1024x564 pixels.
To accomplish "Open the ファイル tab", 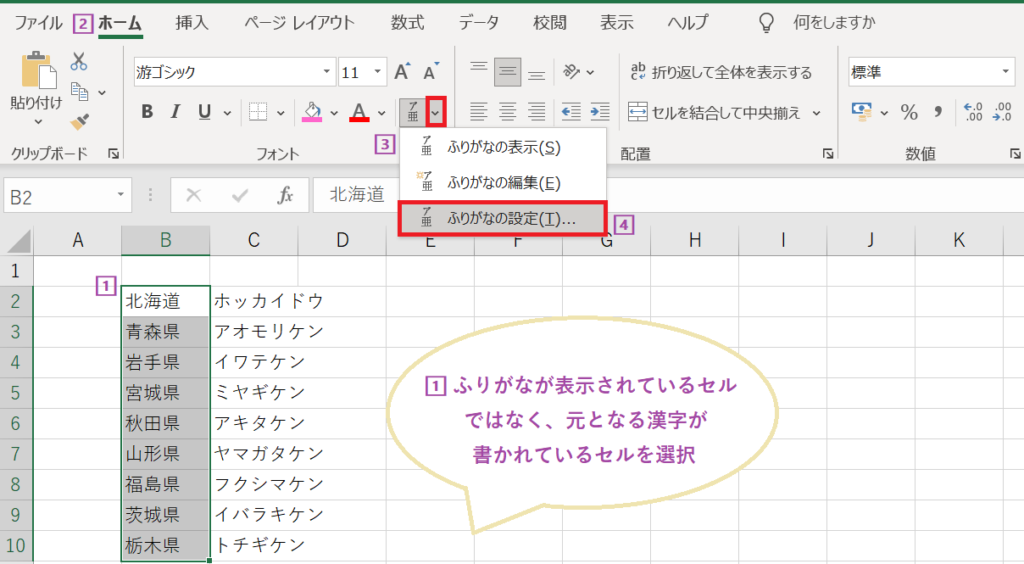I will point(38,23).
